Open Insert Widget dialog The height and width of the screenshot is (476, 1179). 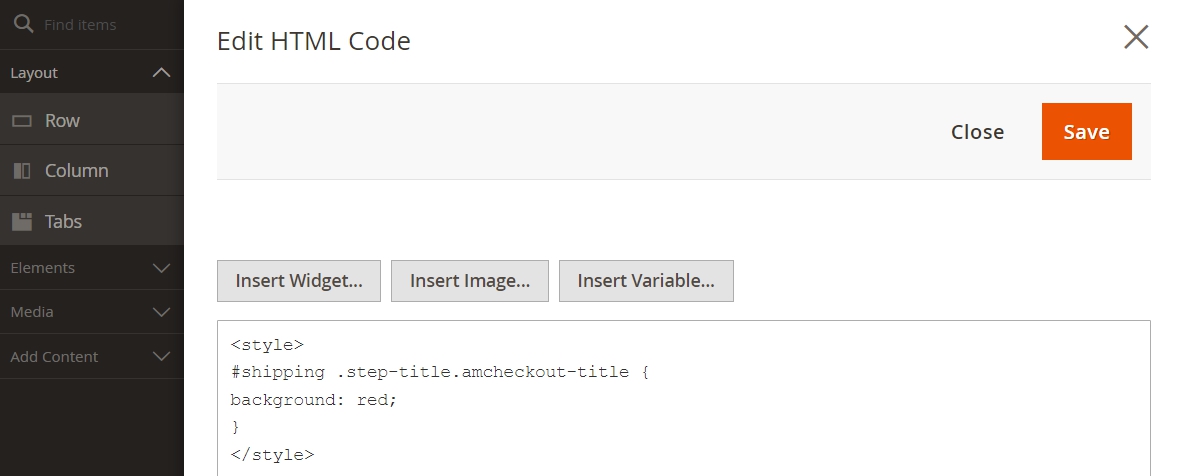coord(299,280)
